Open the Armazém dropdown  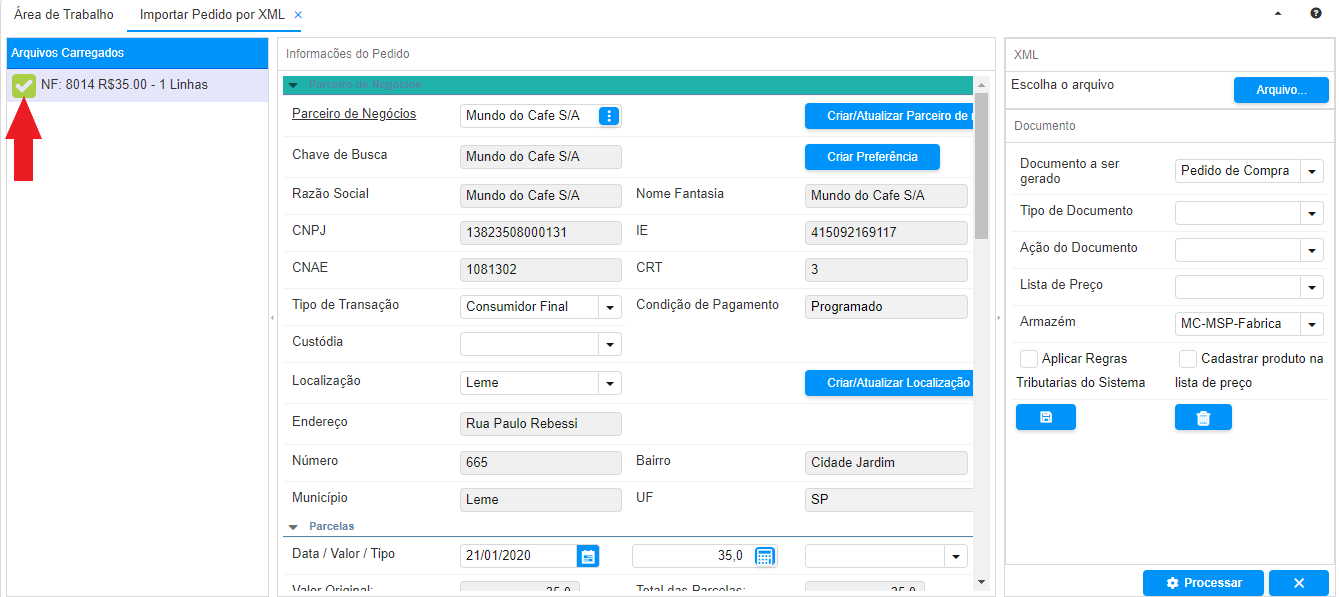[1312, 324]
